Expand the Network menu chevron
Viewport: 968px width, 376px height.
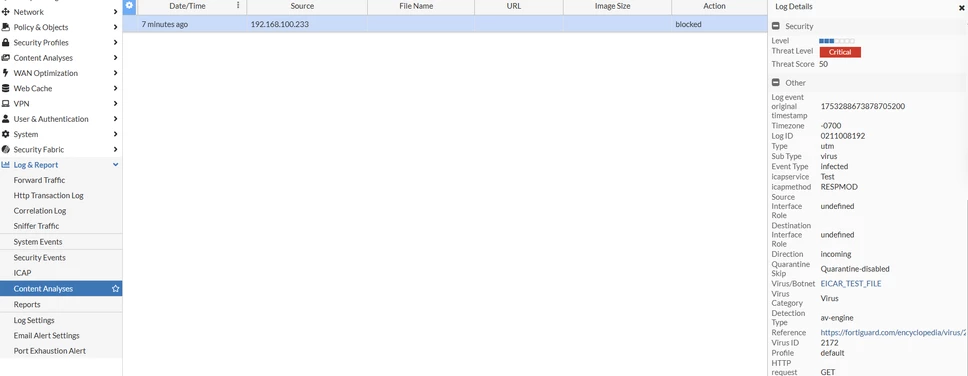pos(115,12)
